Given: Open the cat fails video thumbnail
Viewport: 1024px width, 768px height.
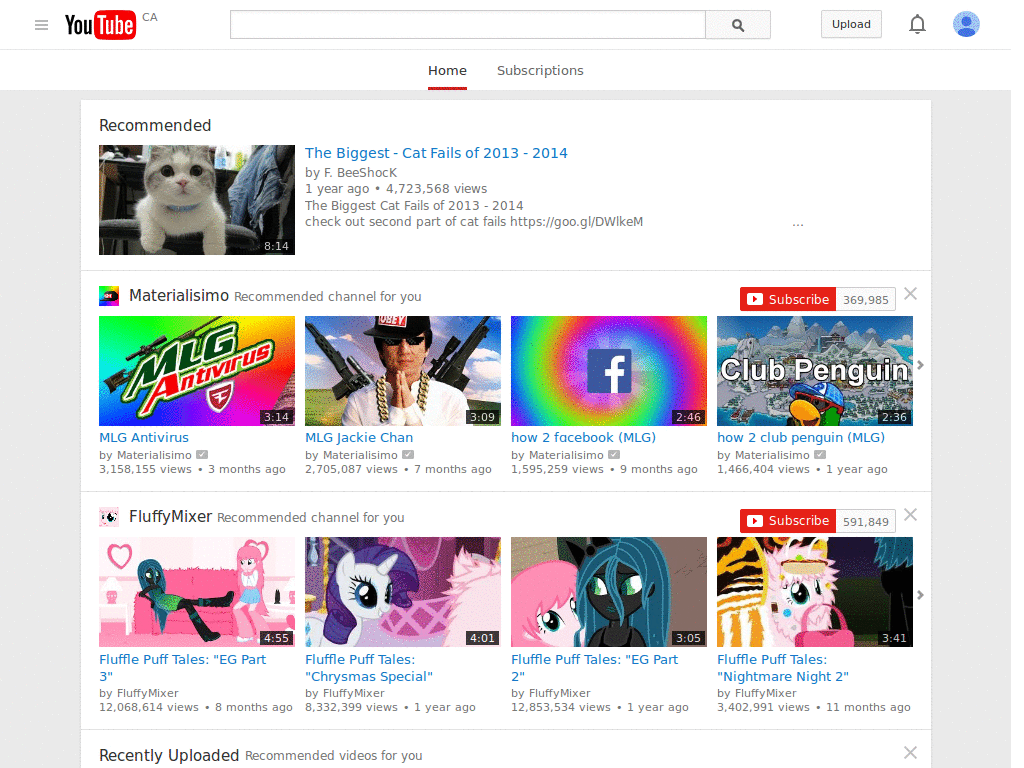Looking at the screenshot, I should [197, 200].
